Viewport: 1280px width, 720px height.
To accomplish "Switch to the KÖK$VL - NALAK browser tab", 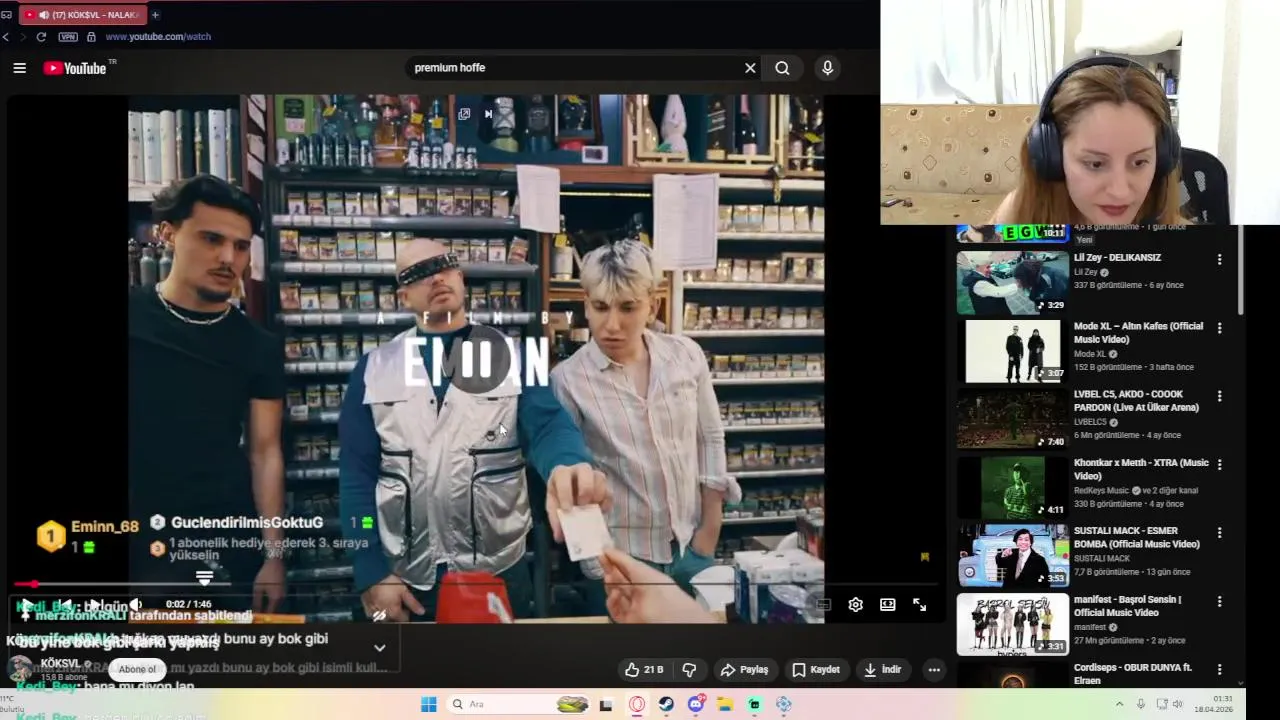I will [82, 15].
